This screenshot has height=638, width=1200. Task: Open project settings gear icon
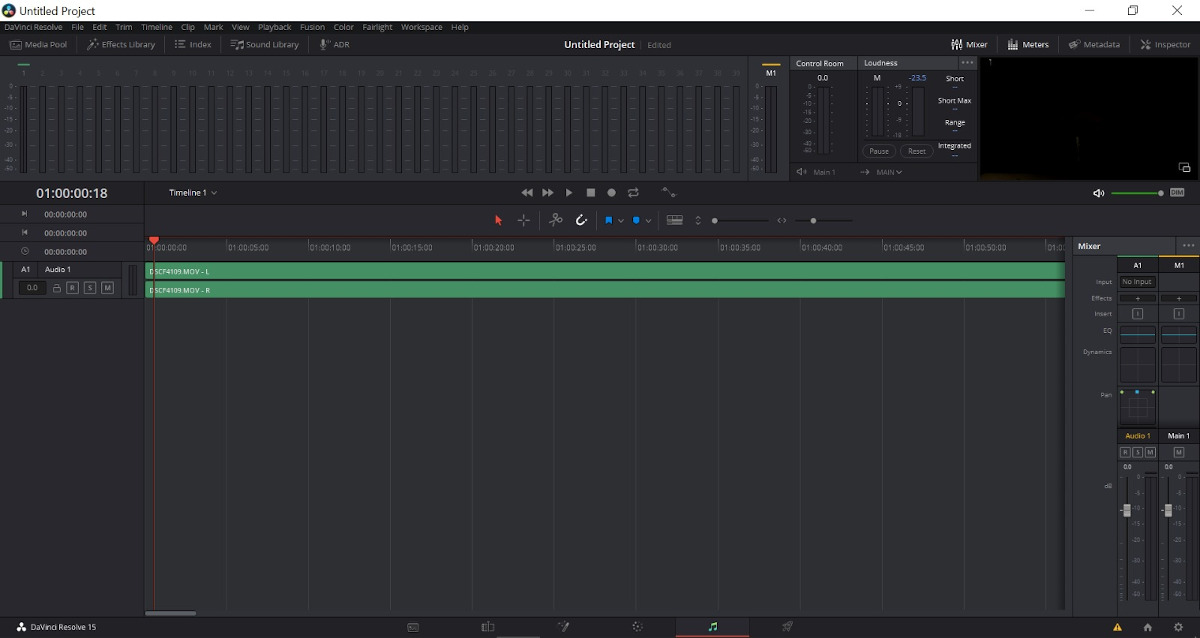tap(1178, 627)
